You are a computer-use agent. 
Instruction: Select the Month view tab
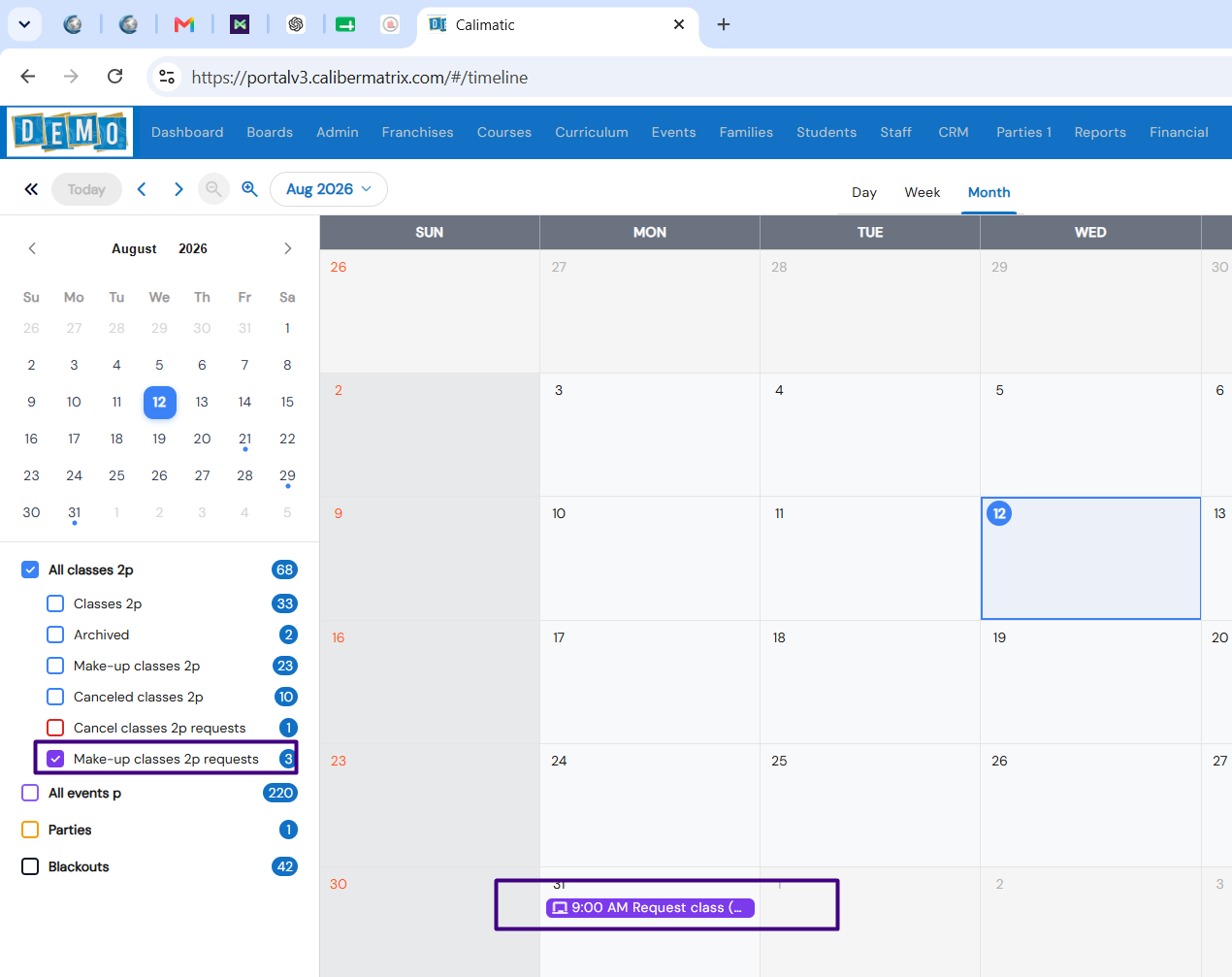989,192
